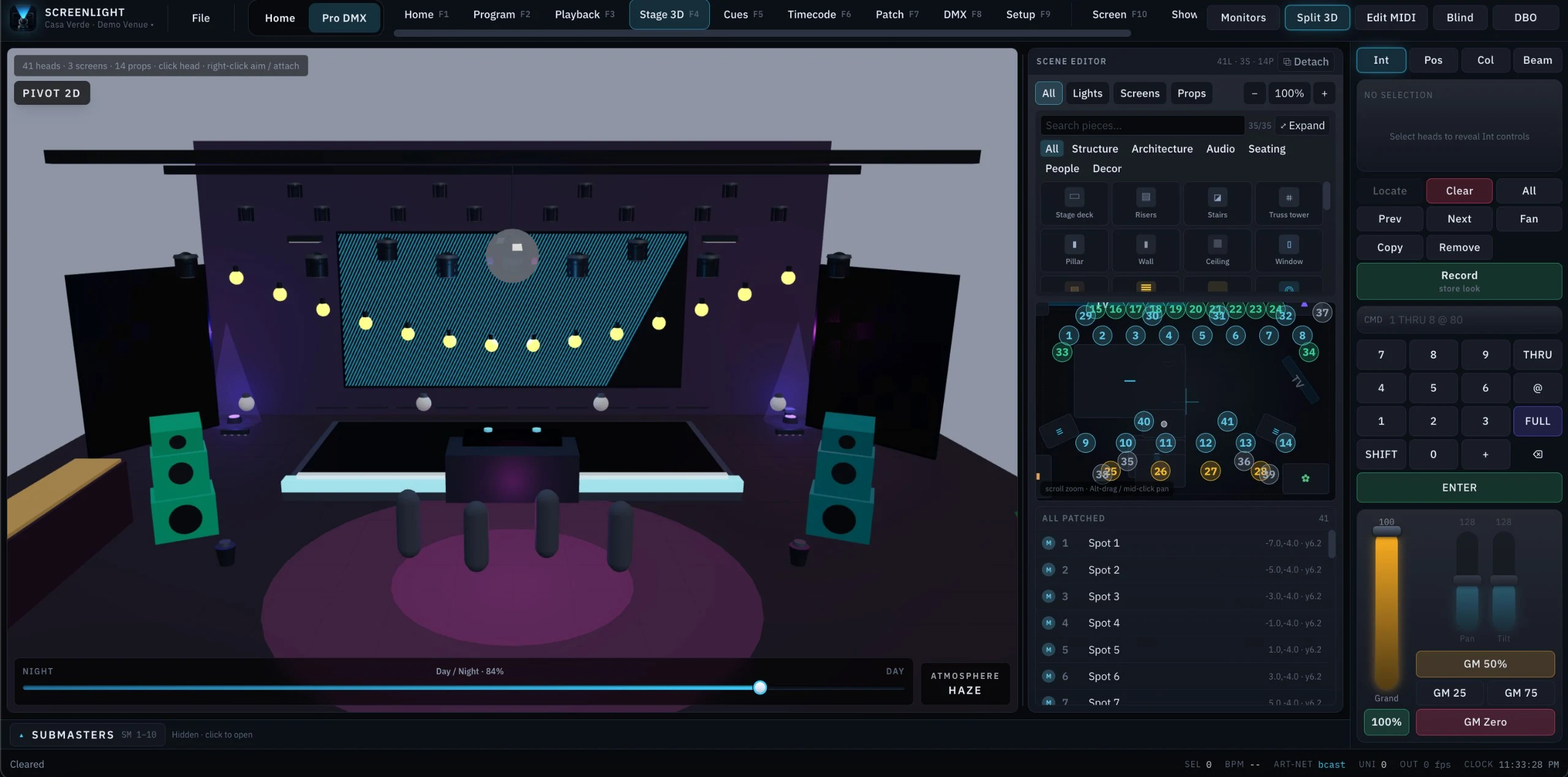Click the Clear selection button
This screenshot has width=1568, height=777.
click(x=1459, y=191)
